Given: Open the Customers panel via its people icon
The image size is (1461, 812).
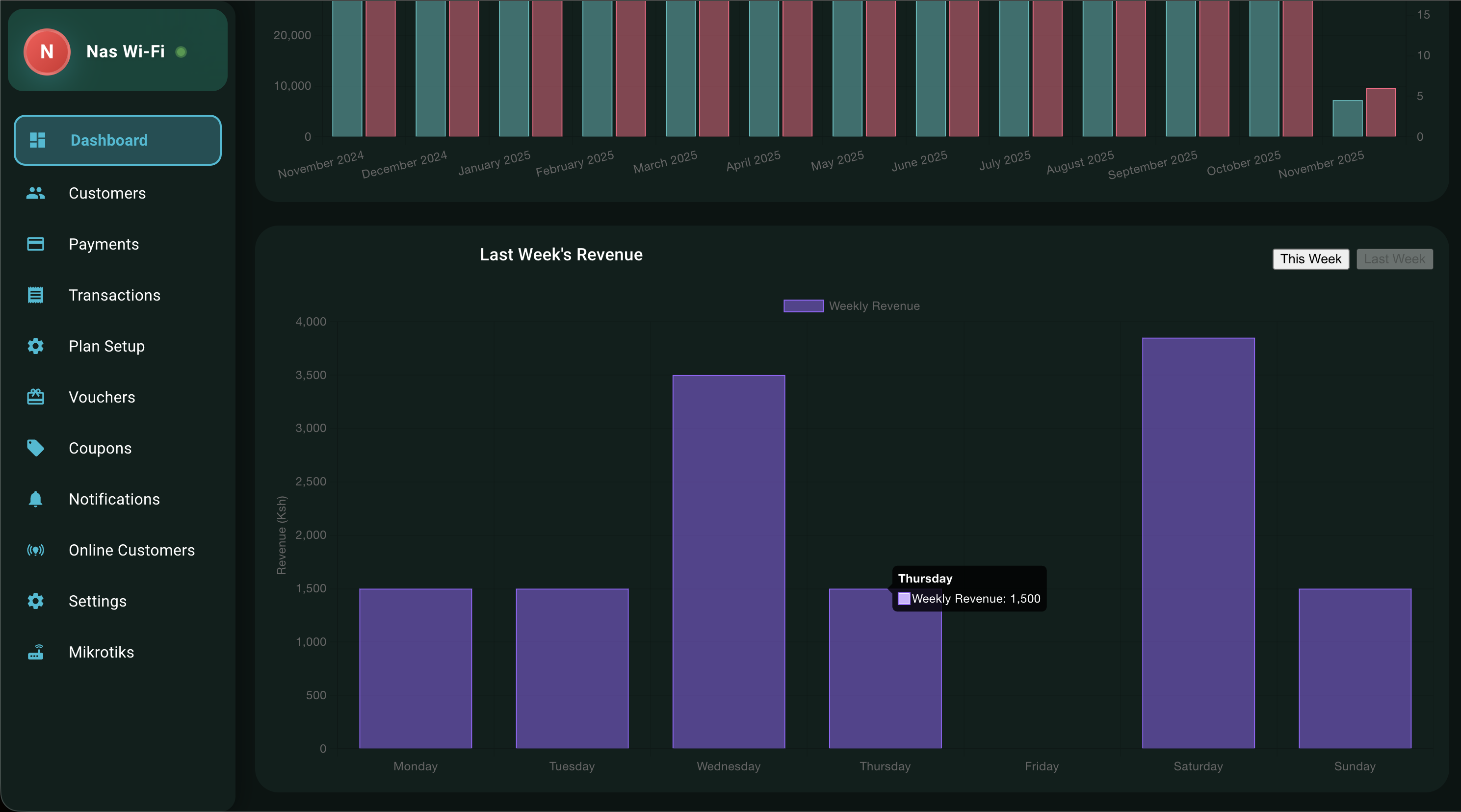Looking at the screenshot, I should click(x=35, y=193).
